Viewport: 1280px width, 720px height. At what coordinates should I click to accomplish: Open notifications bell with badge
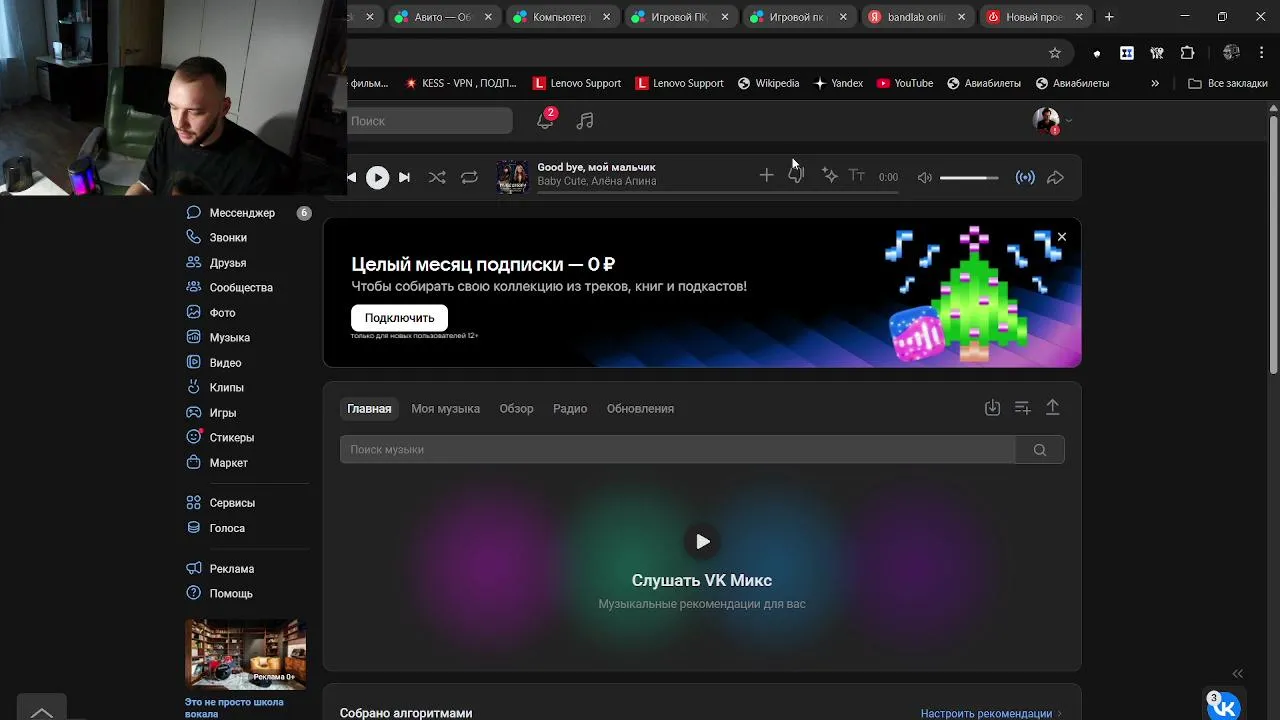point(545,120)
